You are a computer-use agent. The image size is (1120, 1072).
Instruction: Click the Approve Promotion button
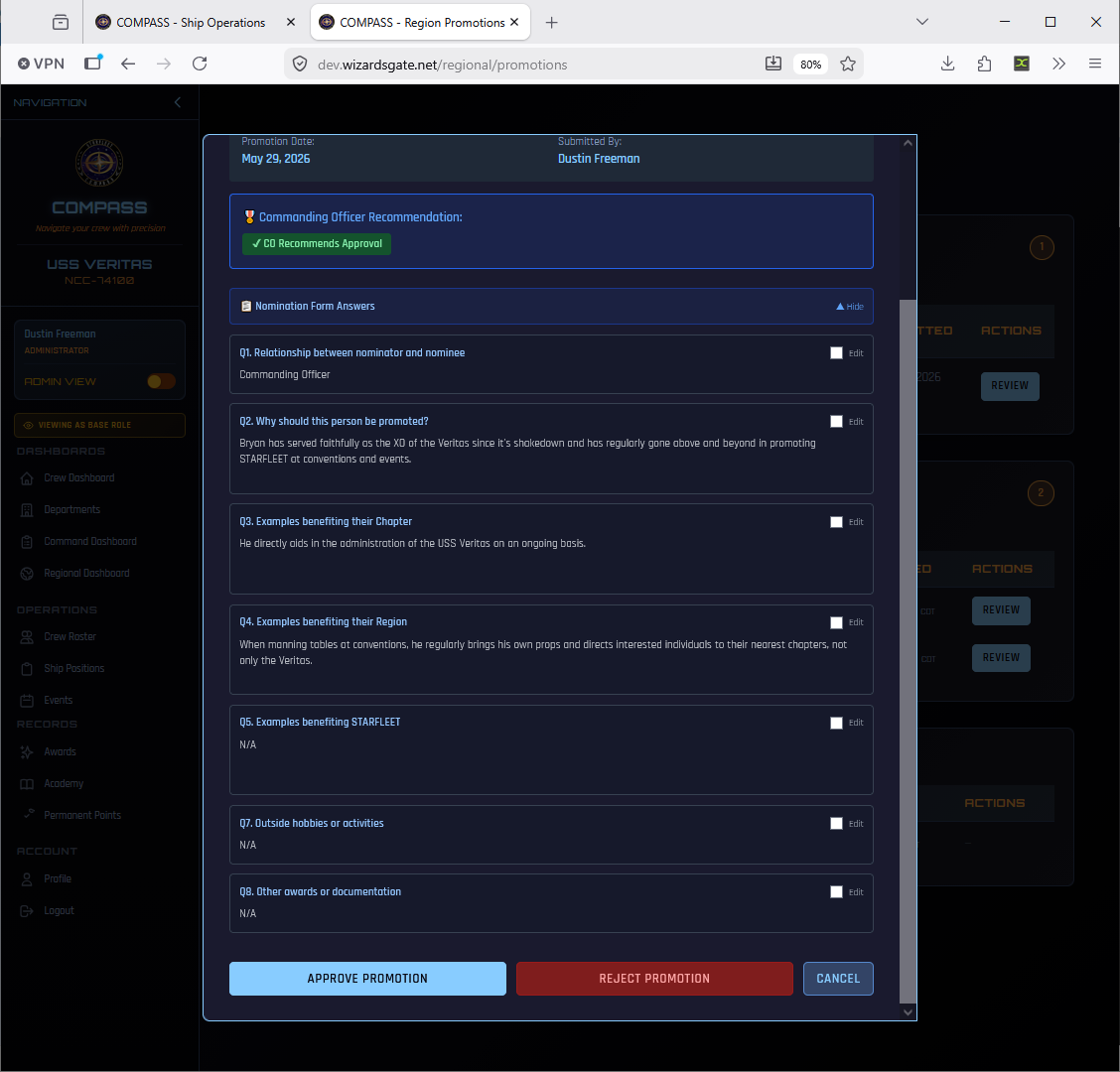tap(367, 979)
